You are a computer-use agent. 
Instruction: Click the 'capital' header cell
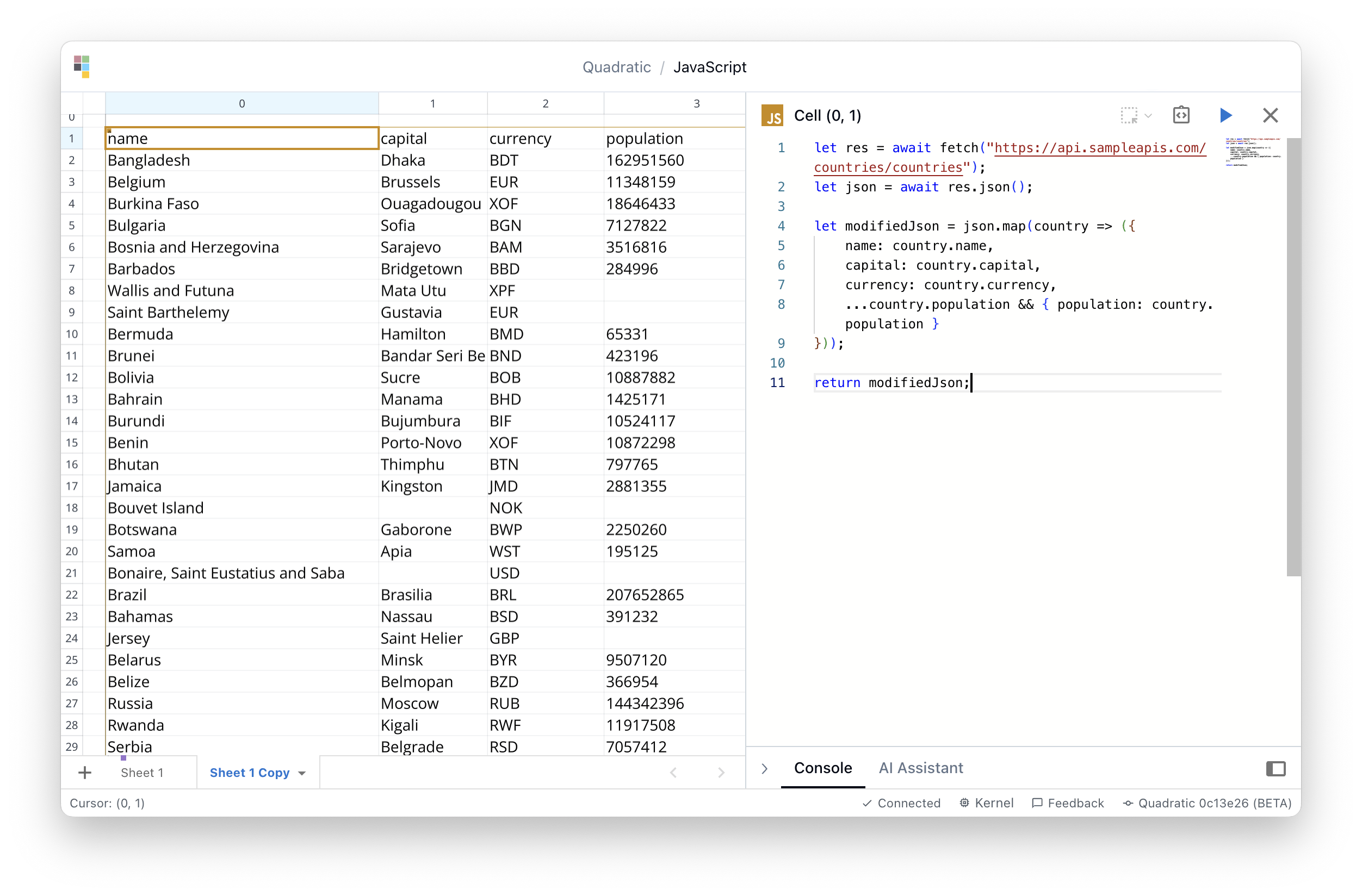point(432,139)
